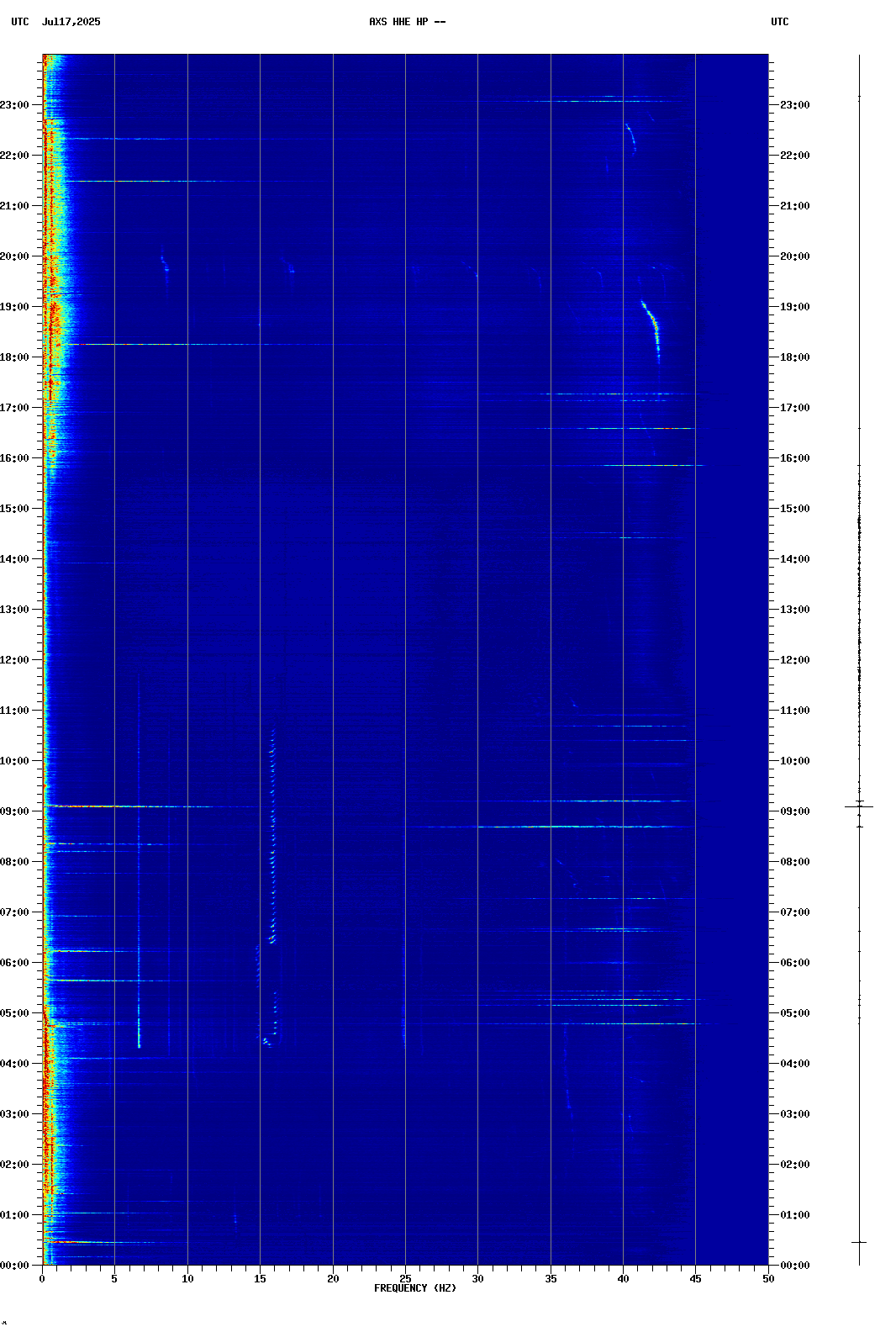Select the 16:00 label on the right axis
This screenshot has width=896, height=1332.
(795, 458)
